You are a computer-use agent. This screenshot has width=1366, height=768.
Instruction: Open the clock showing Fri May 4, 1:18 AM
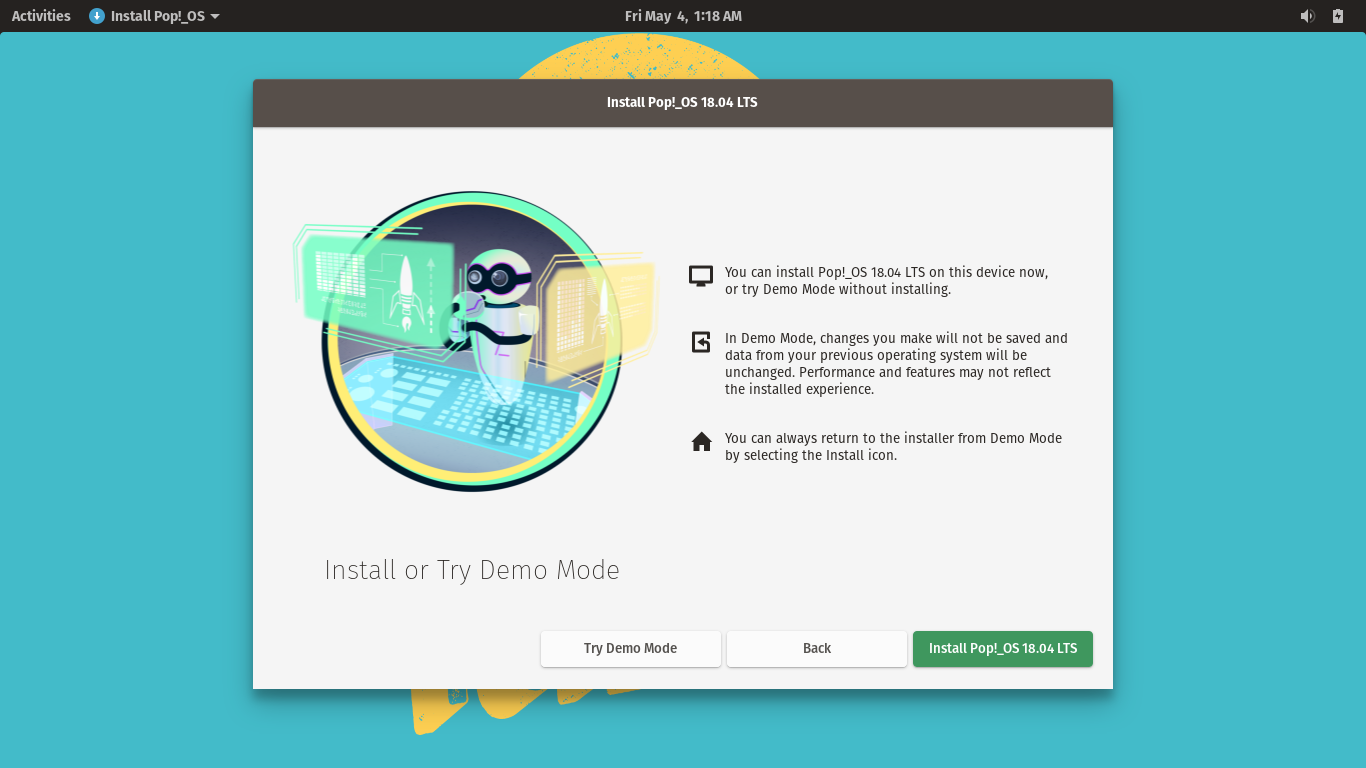(683, 16)
